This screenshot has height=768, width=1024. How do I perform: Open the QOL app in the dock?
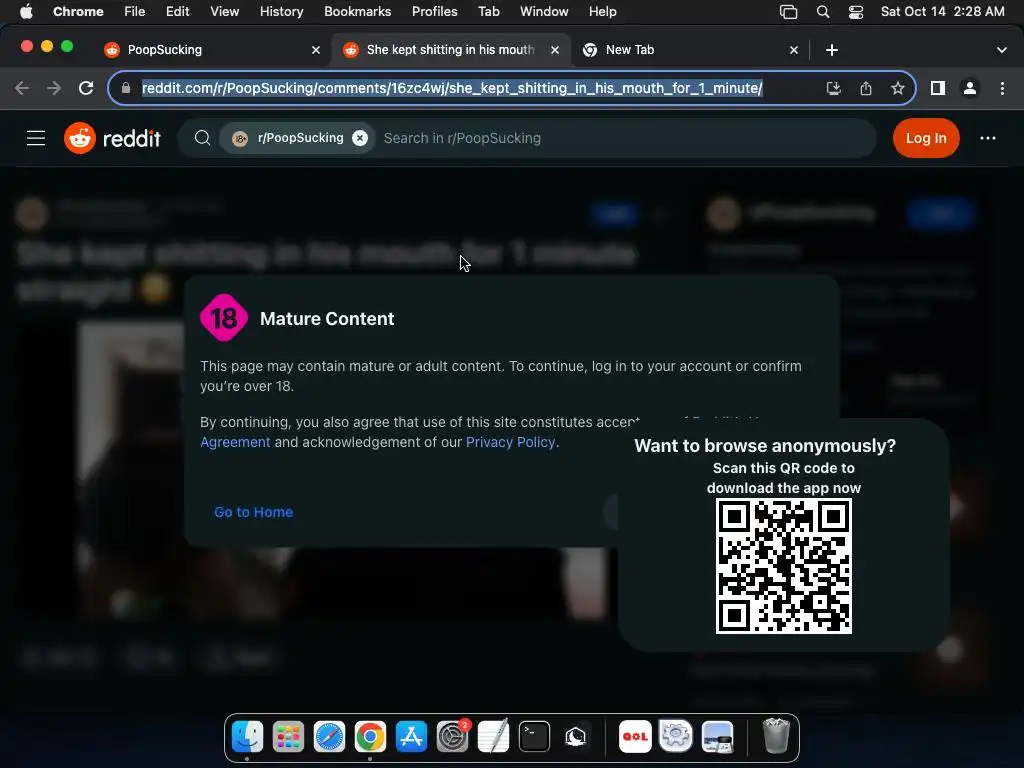[x=635, y=737]
